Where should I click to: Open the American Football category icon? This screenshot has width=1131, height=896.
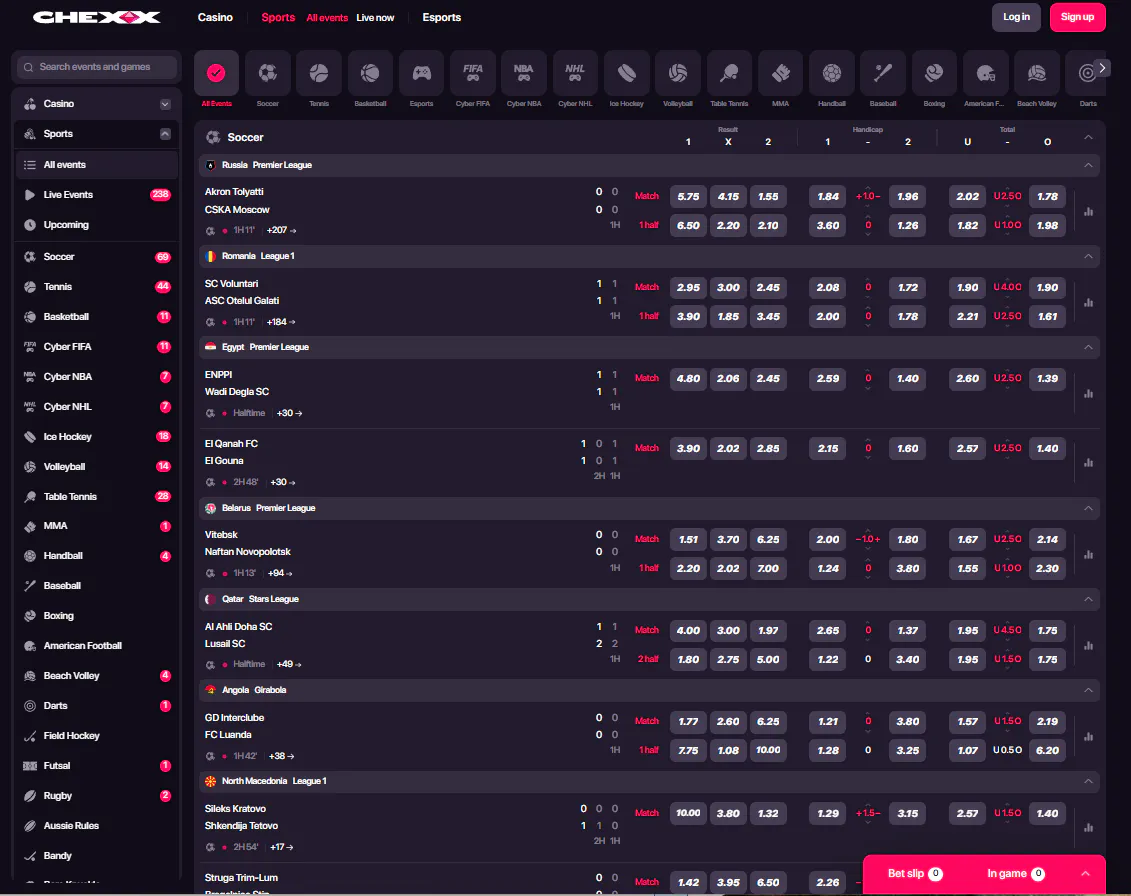coord(985,73)
